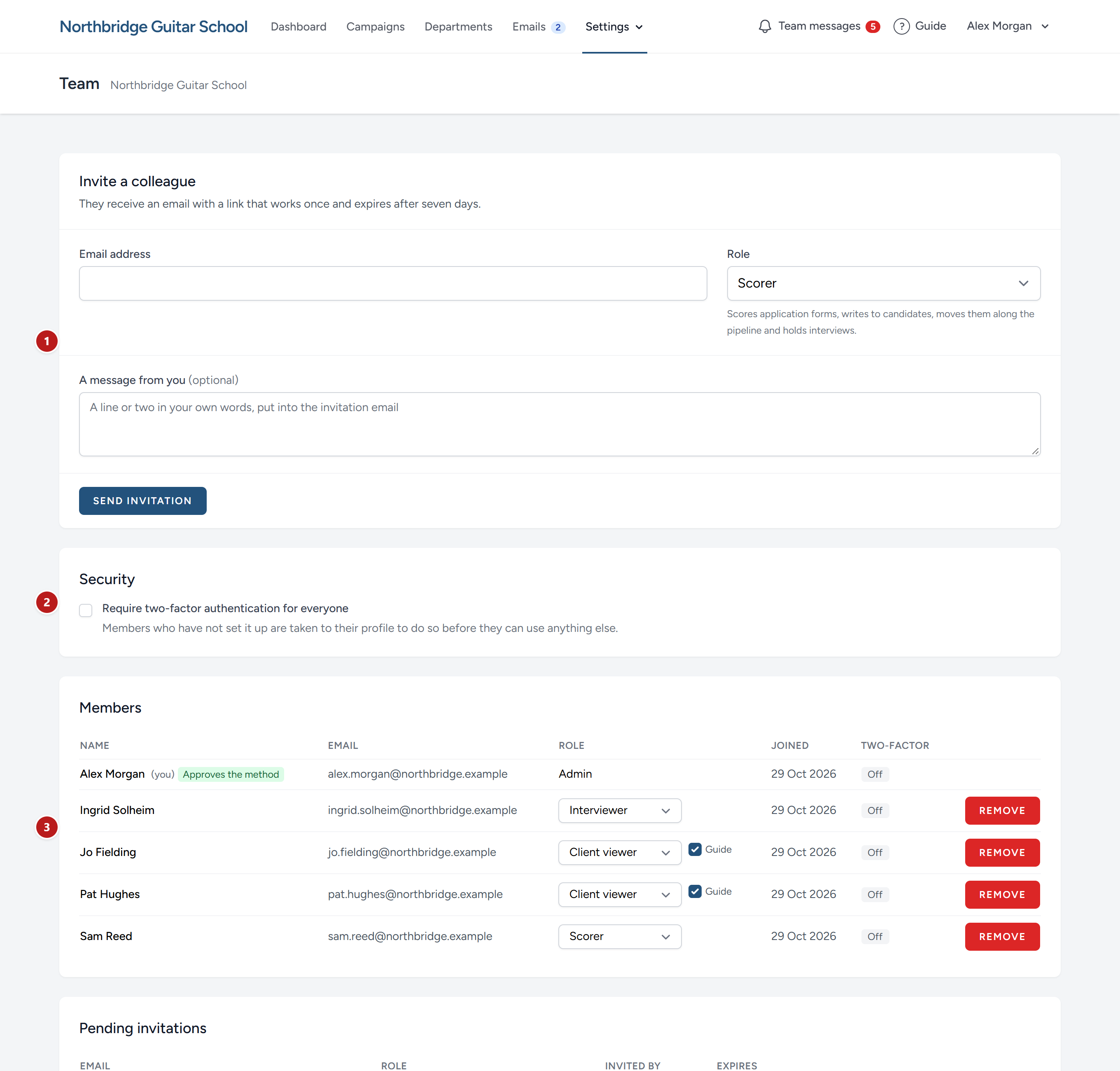Click ingrid.solheim@northbridge.example email cell
The image size is (1120, 1071).
pos(422,810)
